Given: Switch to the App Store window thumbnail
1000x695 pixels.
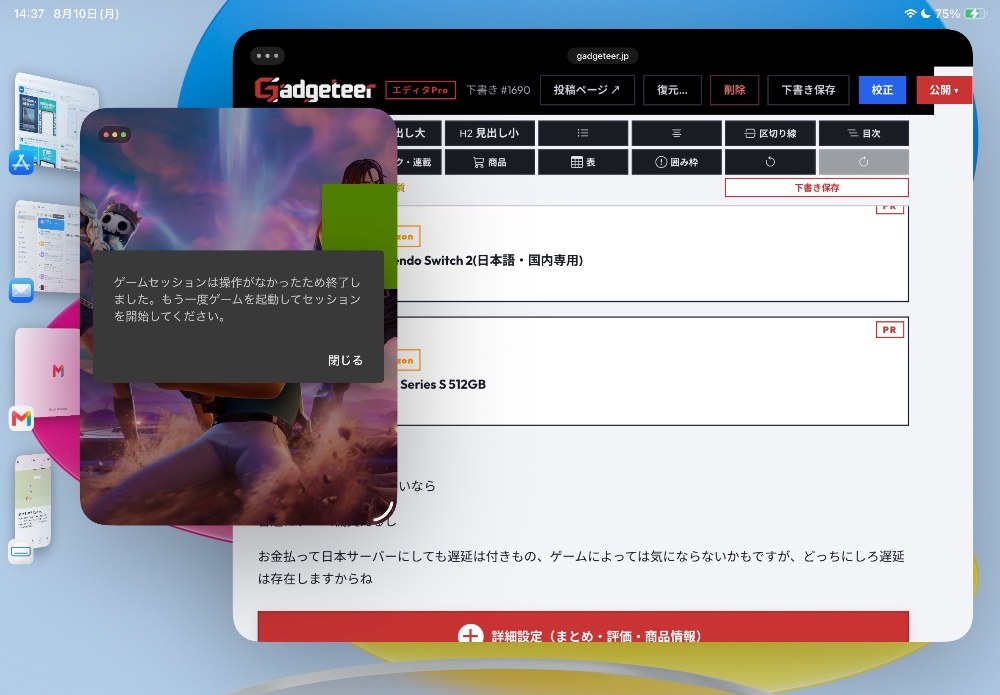Looking at the screenshot, I should click(56, 121).
